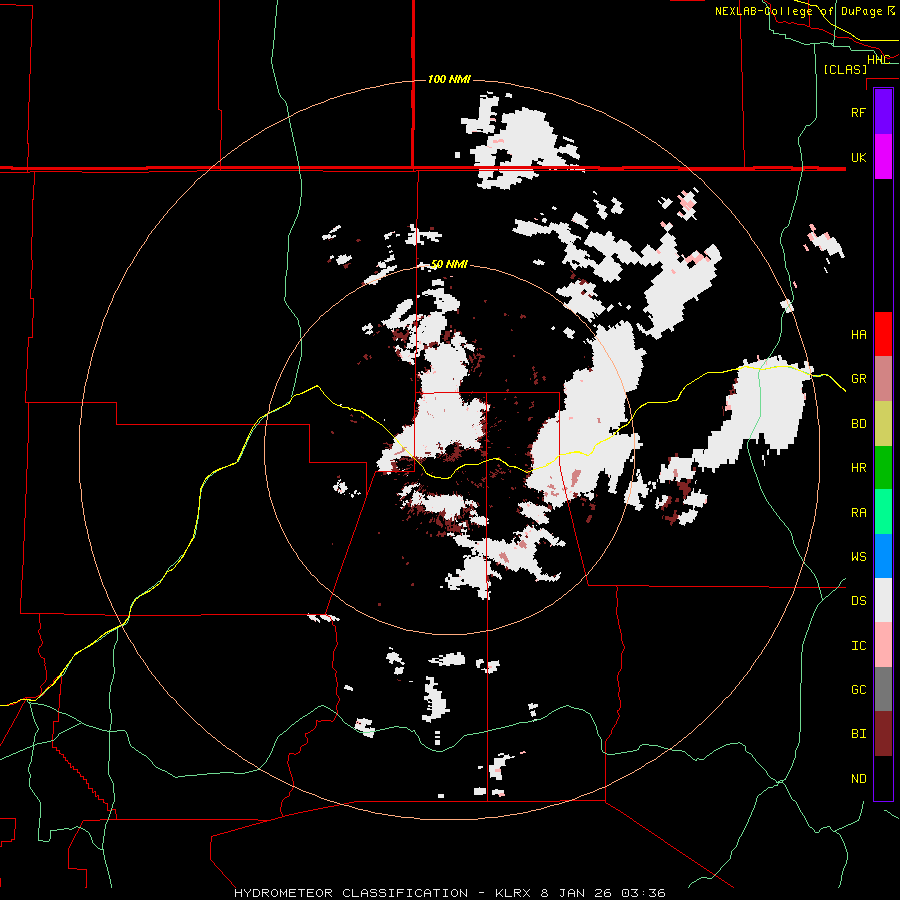Click the light pink IC legend swatch

[x=883, y=645]
